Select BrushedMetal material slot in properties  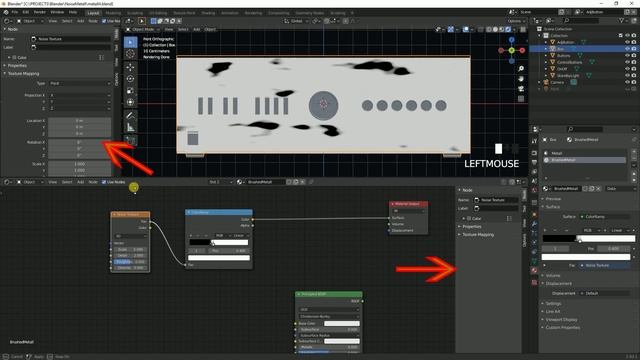pyautogui.click(x=584, y=160)
